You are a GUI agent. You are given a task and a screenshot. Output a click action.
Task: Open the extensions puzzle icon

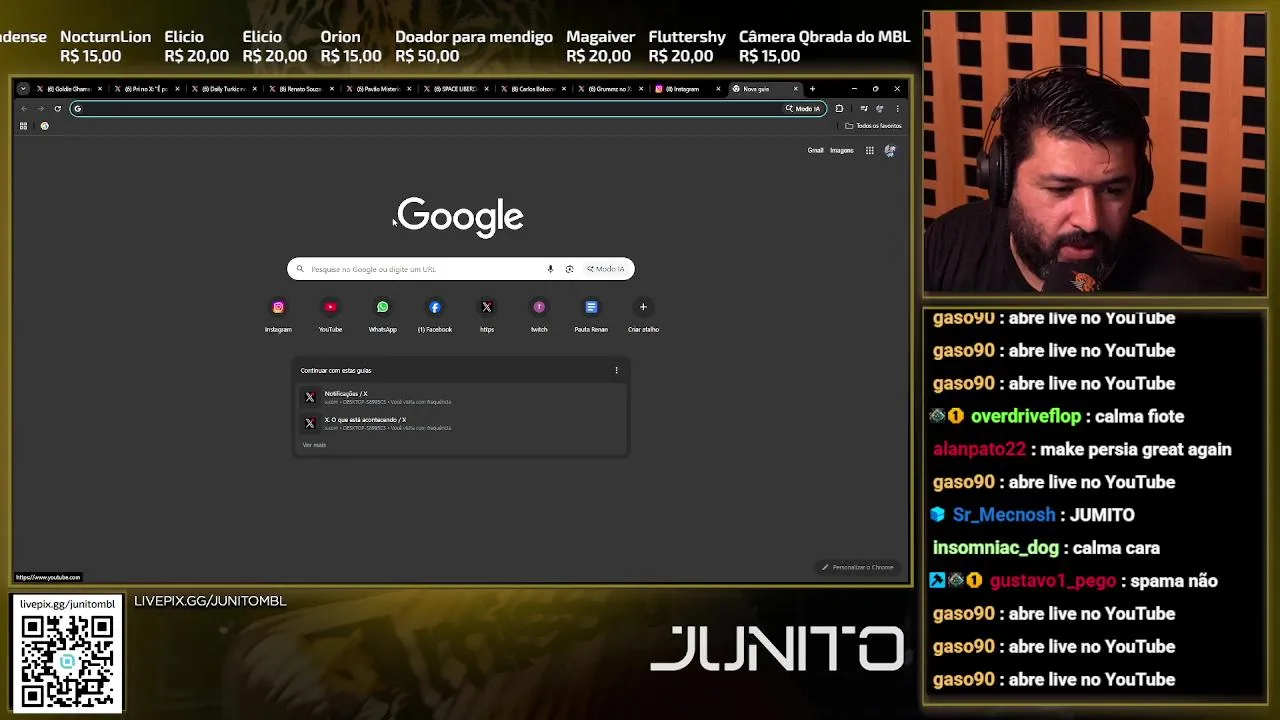pos(839,108)
